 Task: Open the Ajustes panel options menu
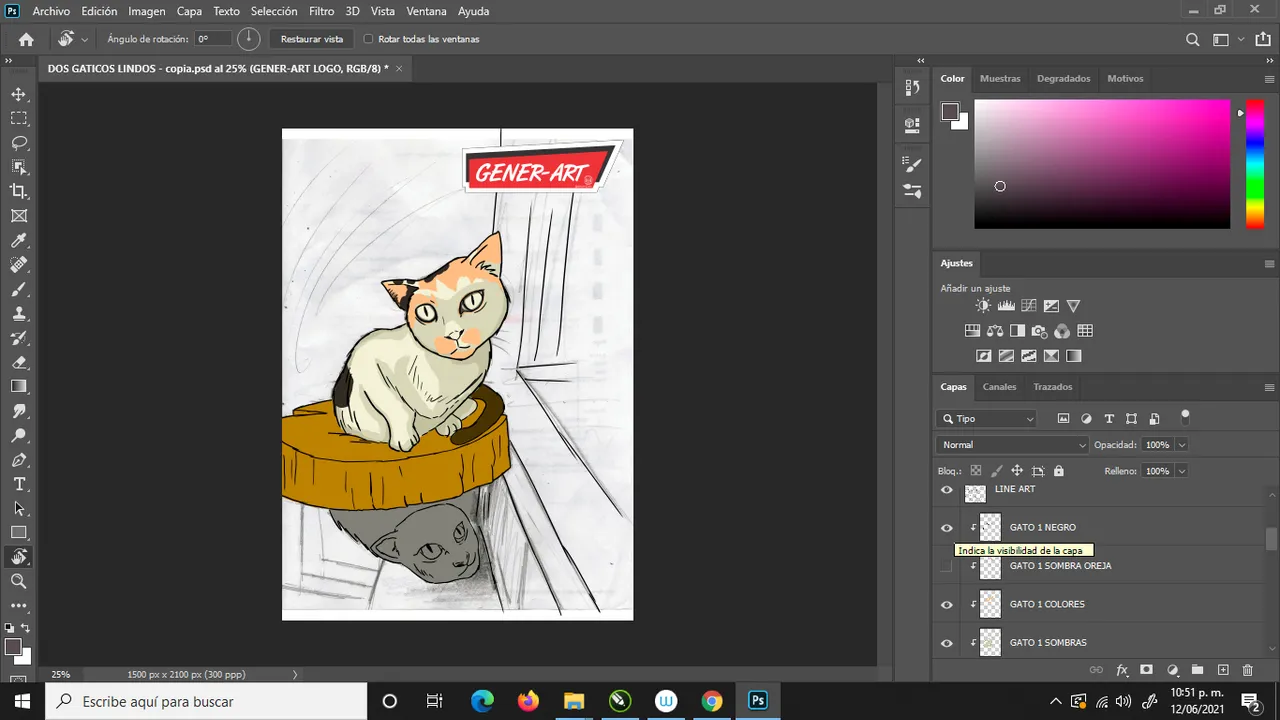coord(1270,264)
